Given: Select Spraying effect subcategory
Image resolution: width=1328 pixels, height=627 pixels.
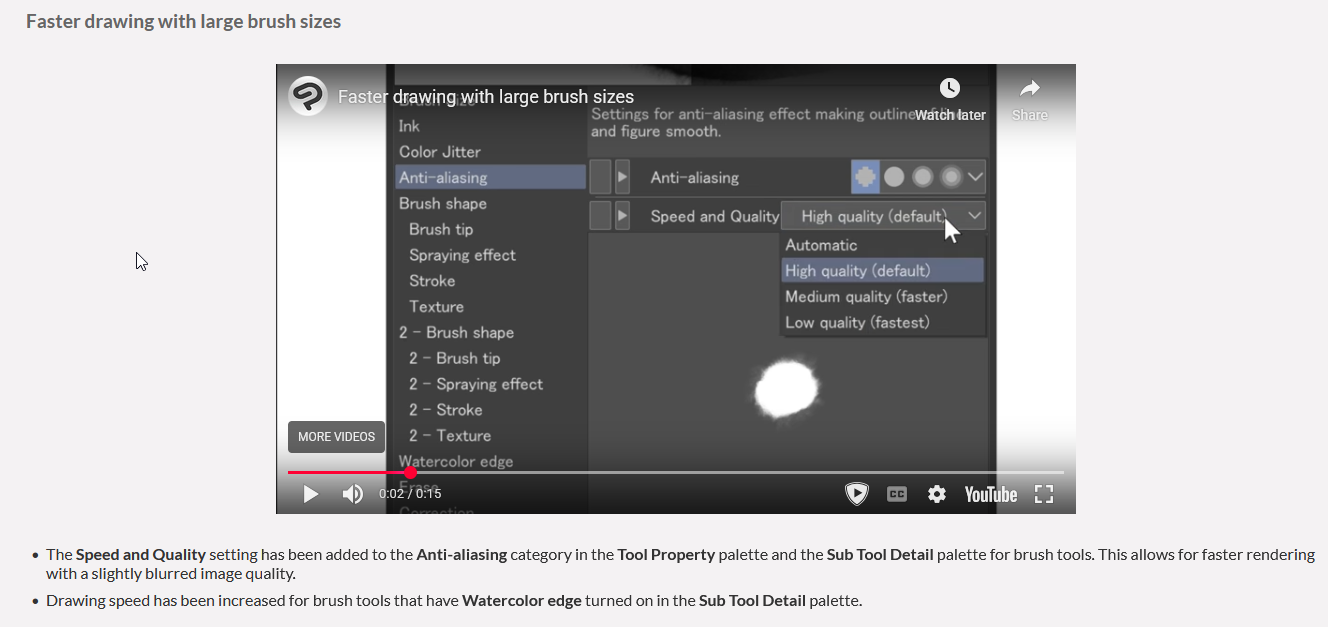Looking at the screenshot, I should point(462,255).
